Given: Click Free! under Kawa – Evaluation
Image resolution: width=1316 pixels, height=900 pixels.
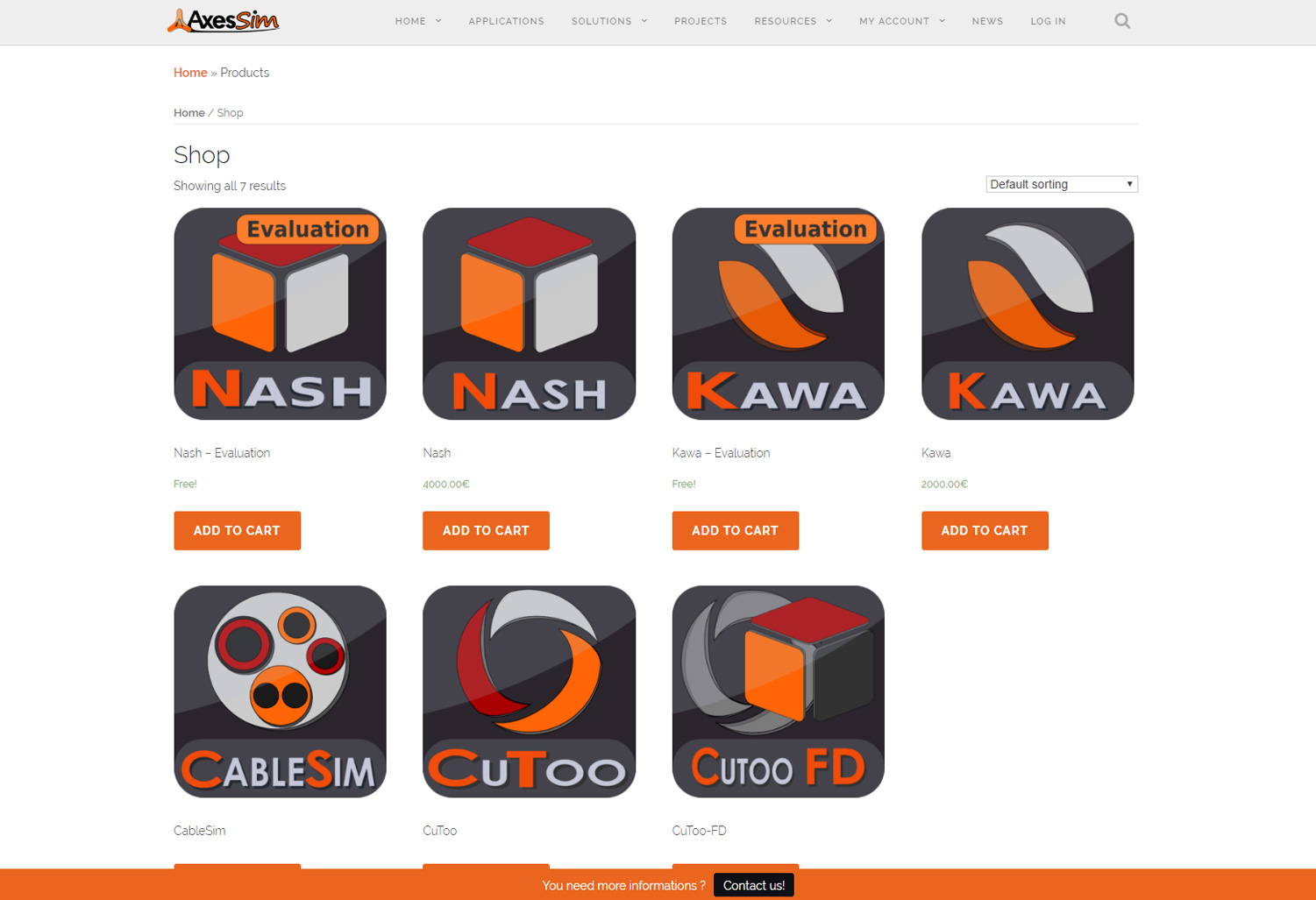Looking at the screenshot, I should click(684, 484).
